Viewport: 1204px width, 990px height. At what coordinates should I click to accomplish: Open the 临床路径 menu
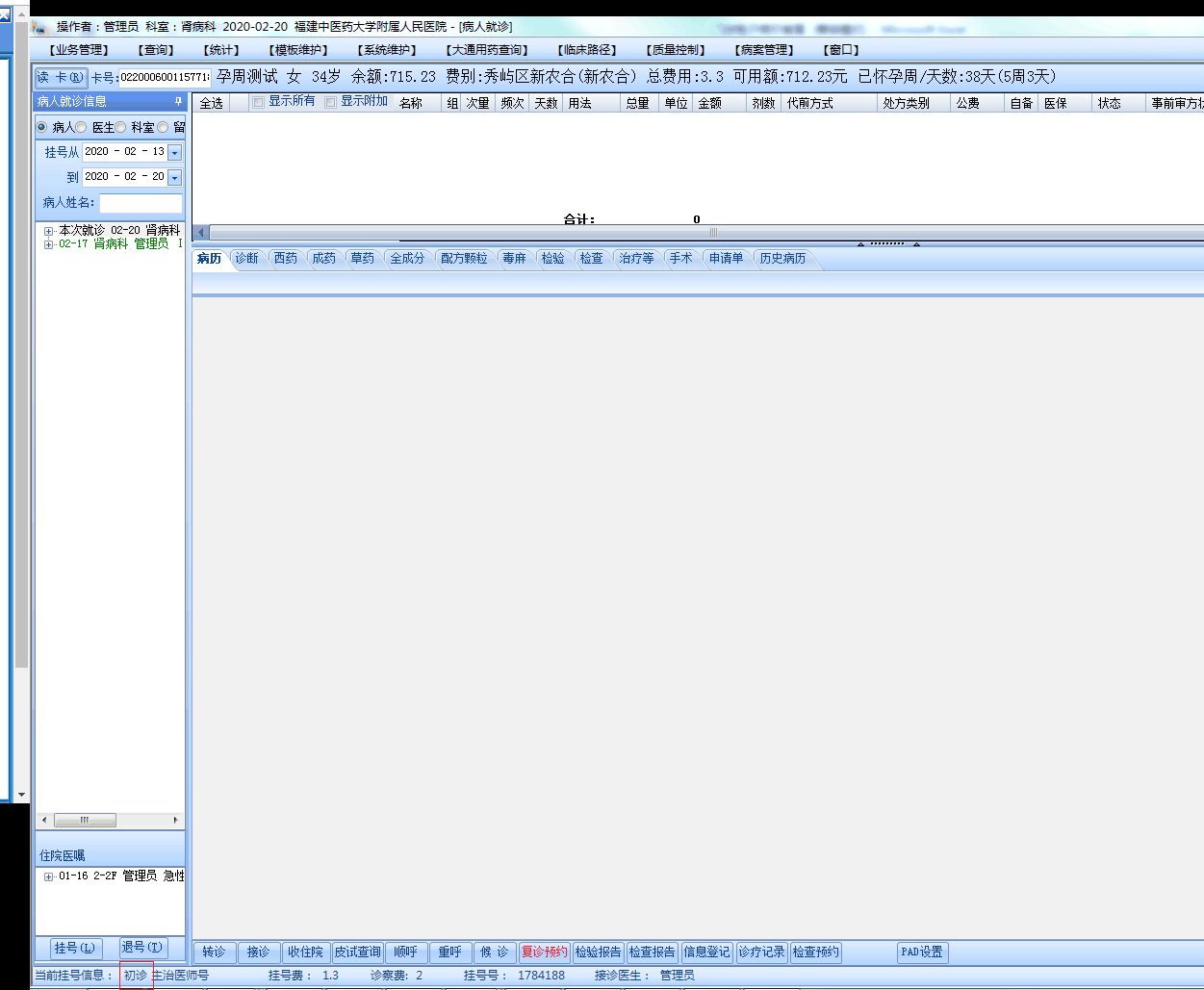587,50
